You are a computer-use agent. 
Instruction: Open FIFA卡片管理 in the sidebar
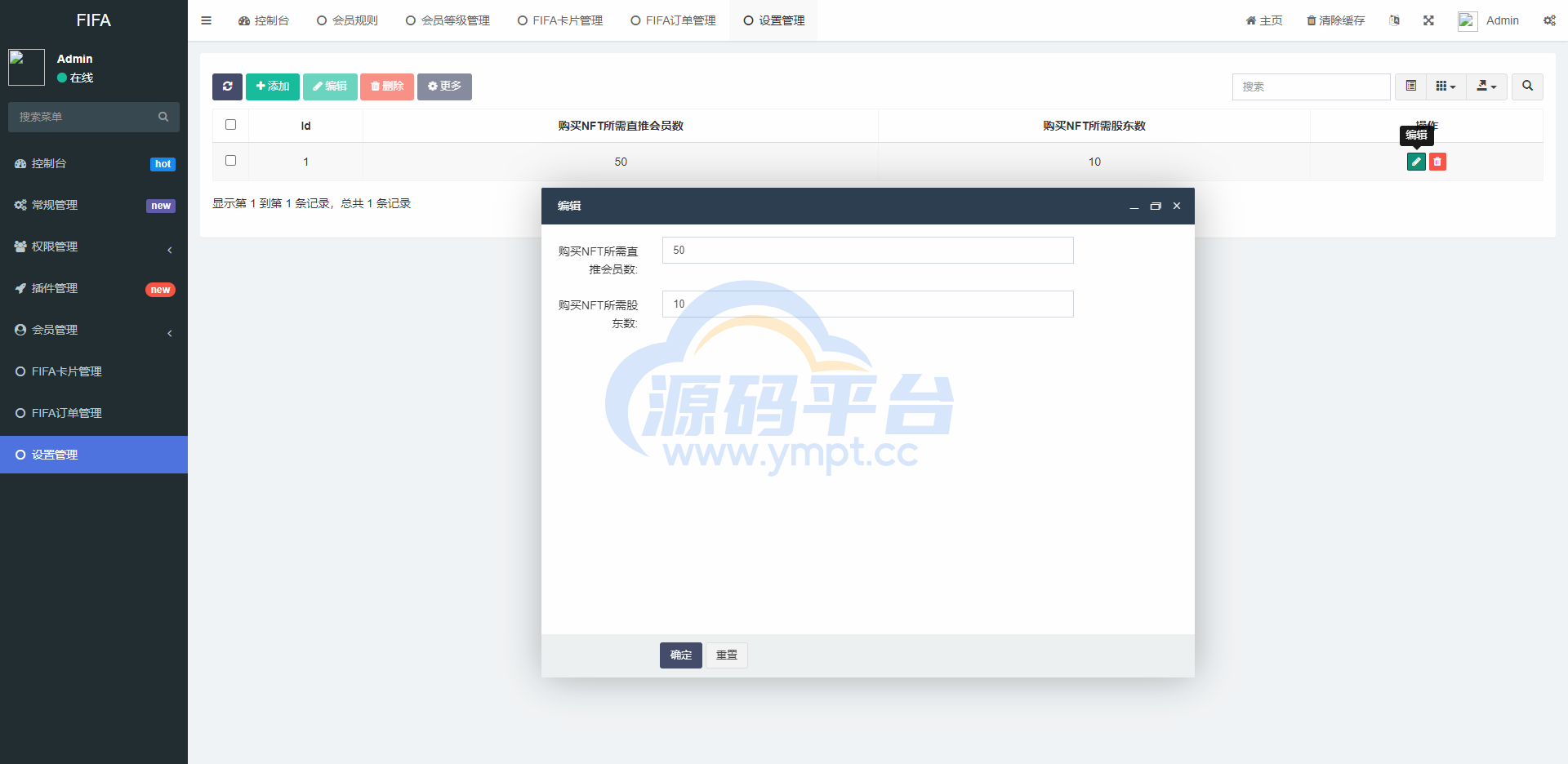tap(94, 371)
